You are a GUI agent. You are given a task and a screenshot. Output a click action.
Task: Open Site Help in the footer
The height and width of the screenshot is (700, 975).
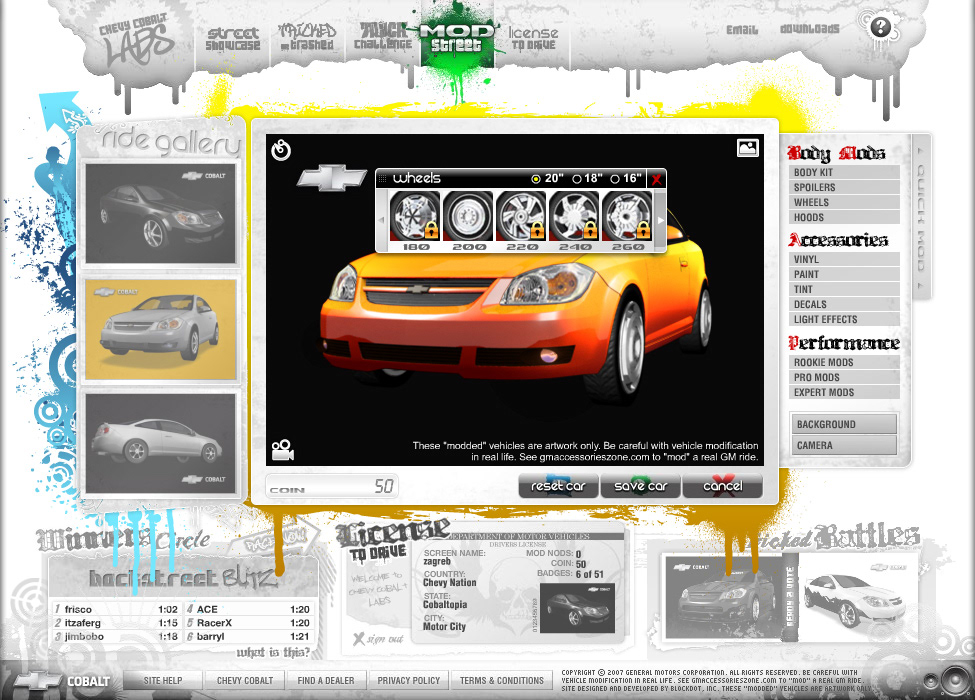pyautogui.click(x=163, y=681)
